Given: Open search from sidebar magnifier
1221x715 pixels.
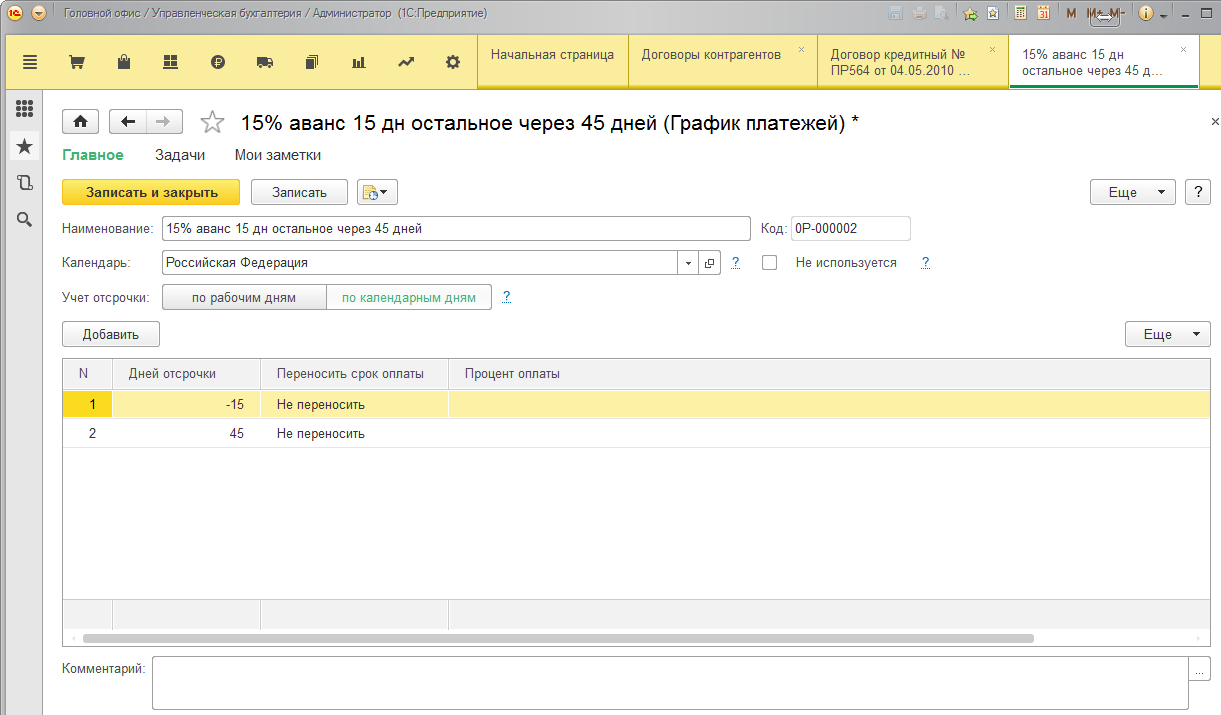Looking at the screenshot, I should pyautogui.click(x=24, y=220).
